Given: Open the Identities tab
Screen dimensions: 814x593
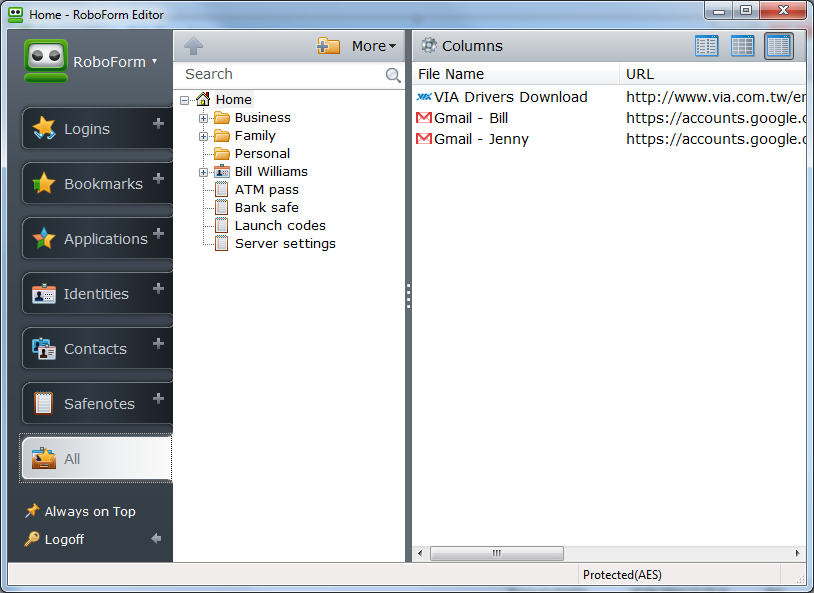Looking at the screenshot, I should (96, 293).
